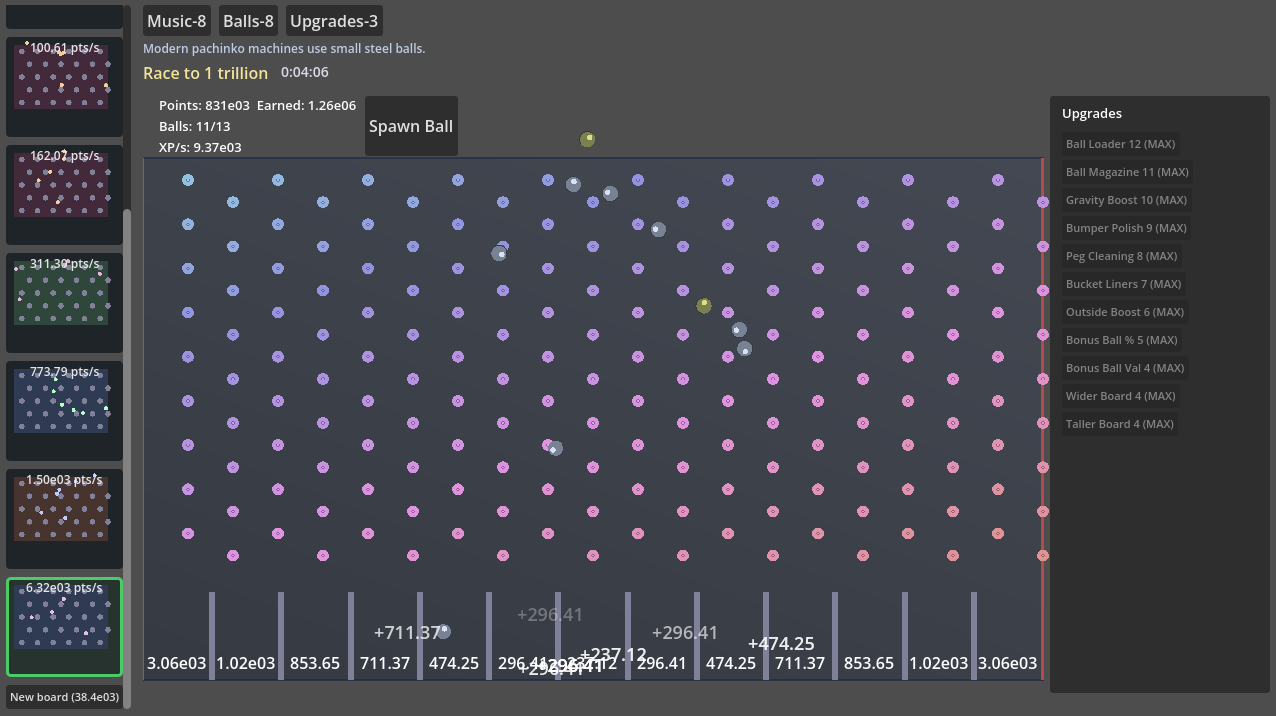1276x716 pixels.
Task: Click the Peg Cleaning 8 (MAX) upgrade
Action: (x=1121, y=256)
